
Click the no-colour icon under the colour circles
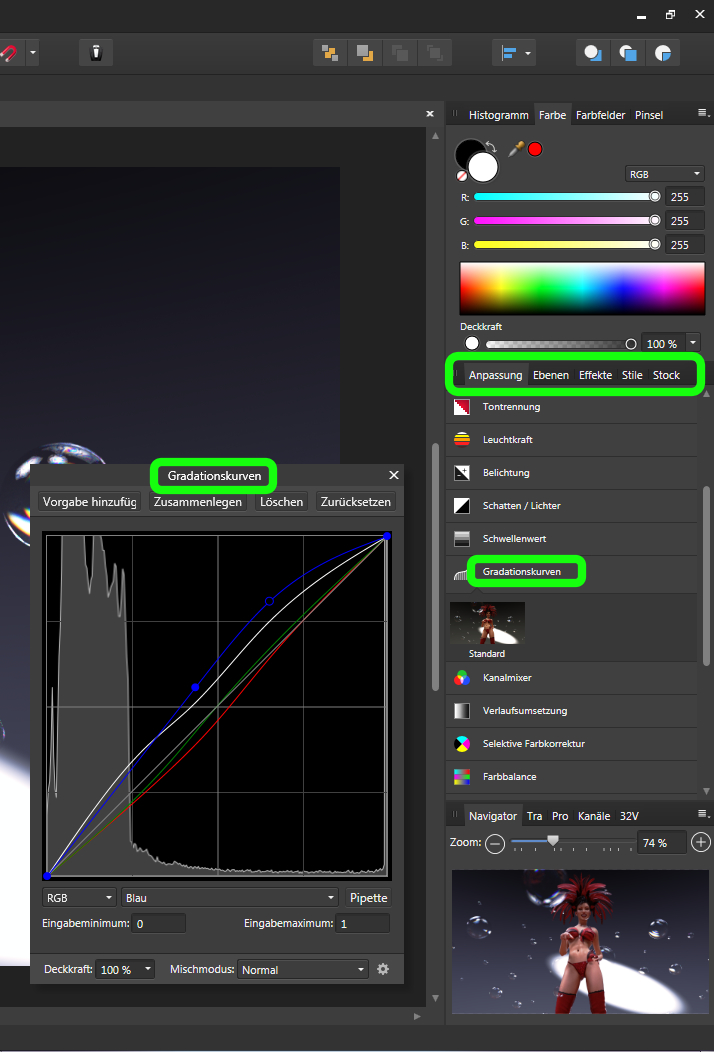[x=462, y=176]
